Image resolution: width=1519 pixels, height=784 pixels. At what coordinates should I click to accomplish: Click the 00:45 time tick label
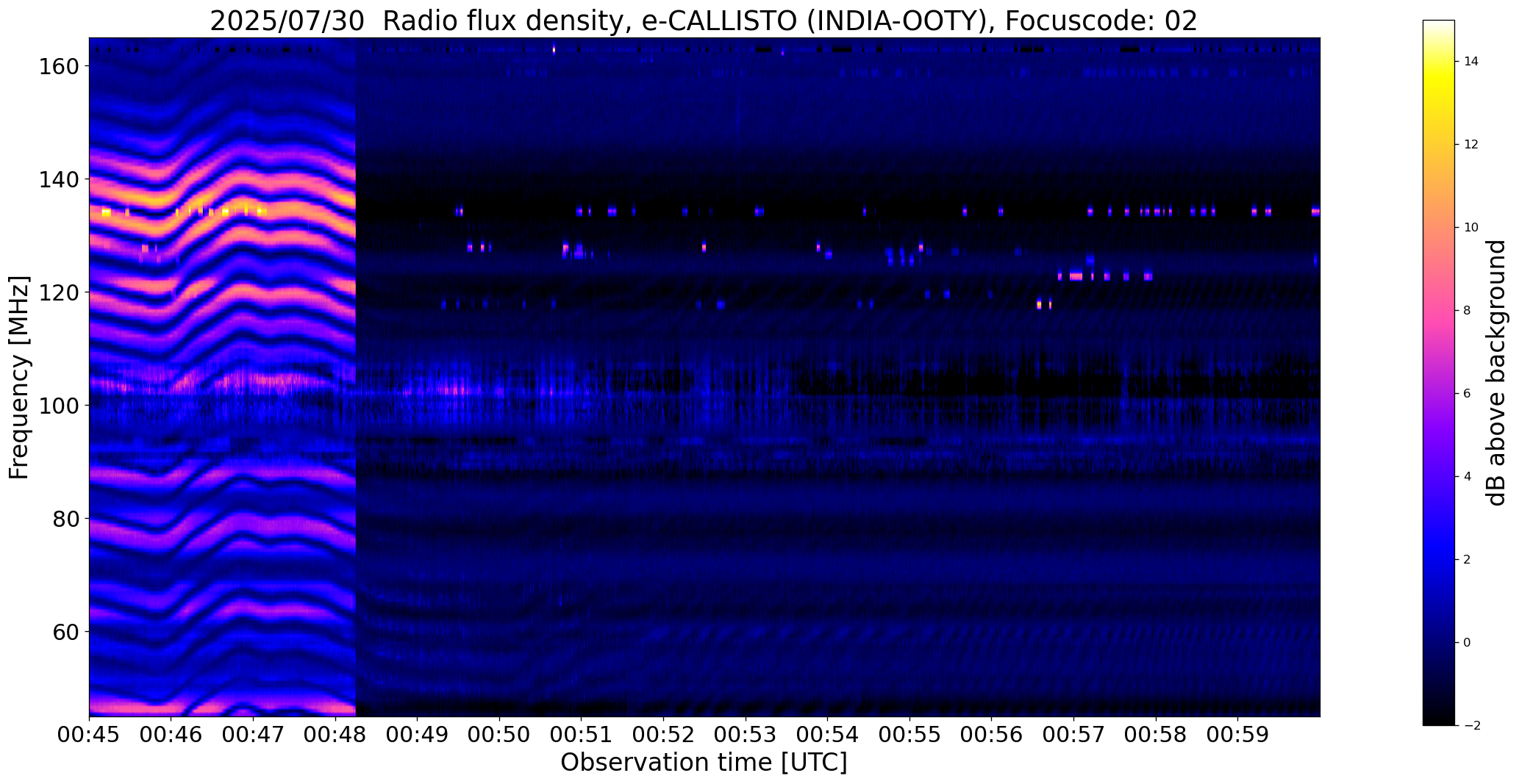tap(90, 734)
